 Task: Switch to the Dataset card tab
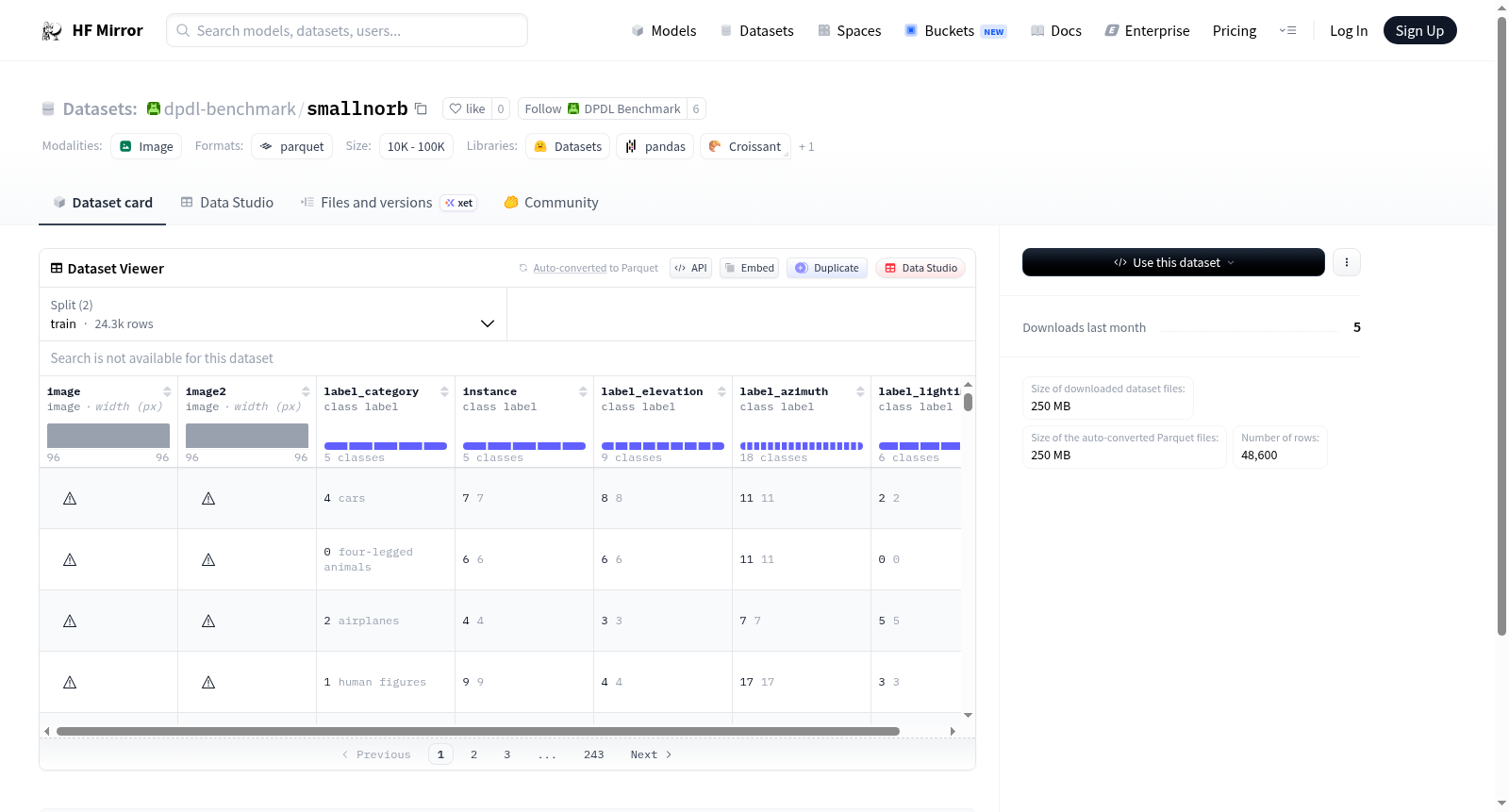tap(103, 202)
